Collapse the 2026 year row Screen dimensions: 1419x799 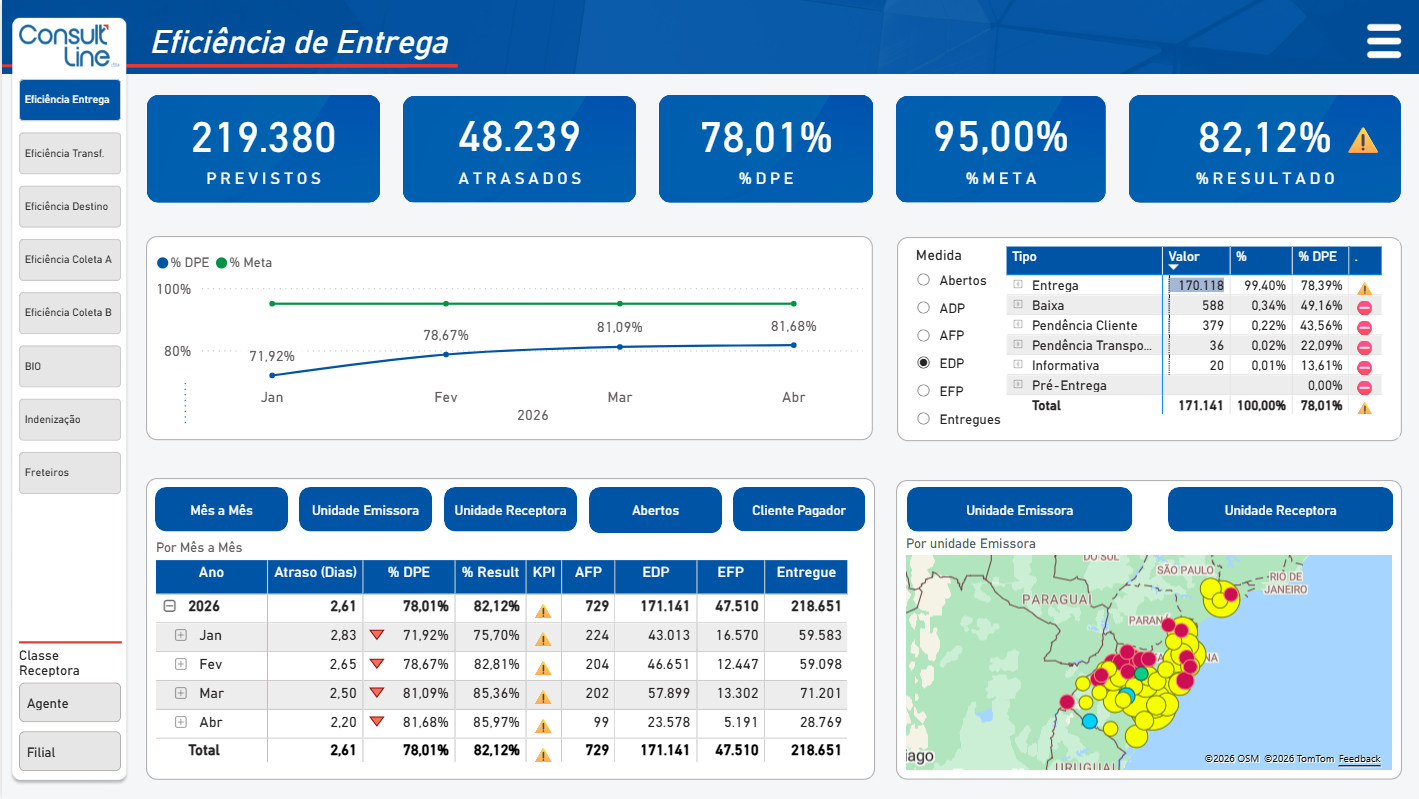pyautogui.click(x=170, y=606)
